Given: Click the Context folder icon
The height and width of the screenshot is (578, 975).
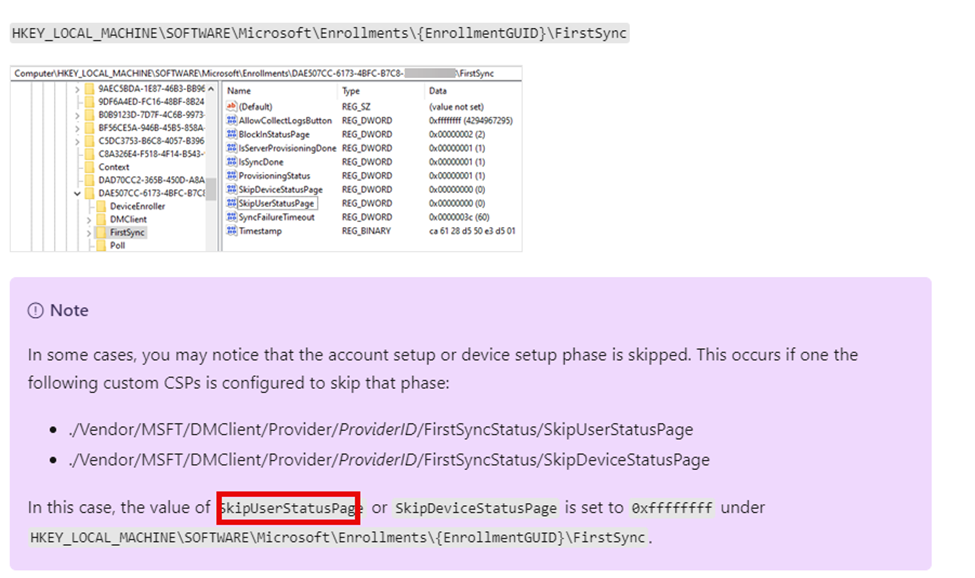Looking at the screenshot, I should click(x=90, y=167).
